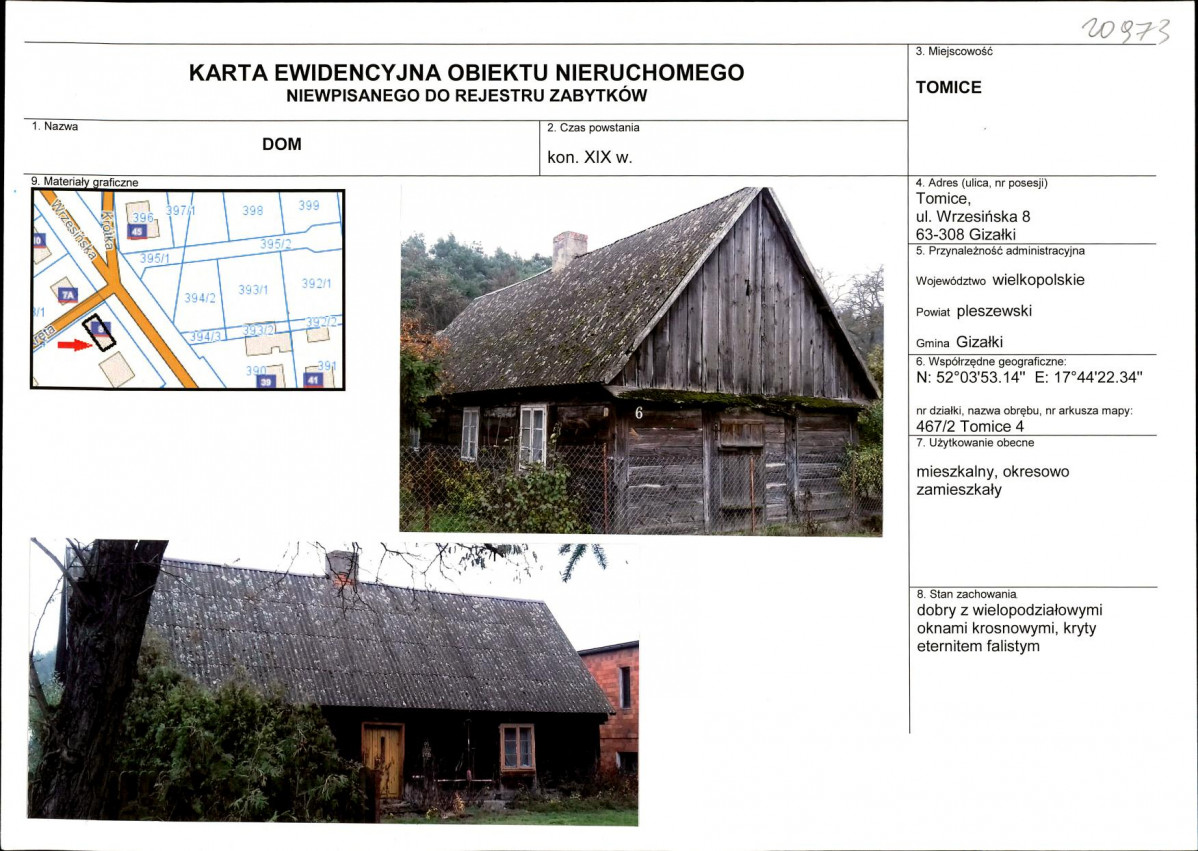This screenshot has height=851, width=1198.
Task: Click the '1. Nazwa' field label
Action: tap(55, 127)
